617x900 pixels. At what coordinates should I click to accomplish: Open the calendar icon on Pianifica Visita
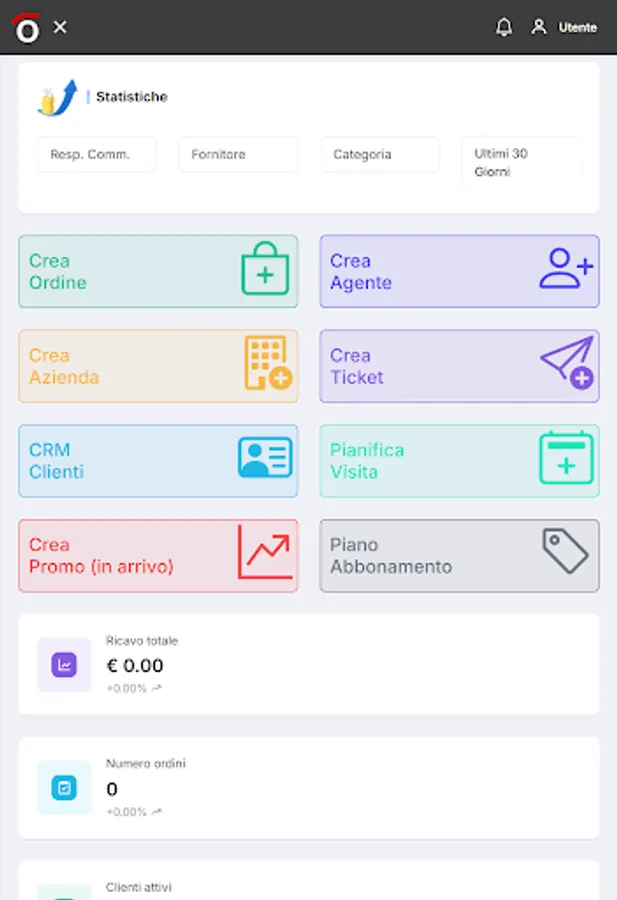coord(566,460)
